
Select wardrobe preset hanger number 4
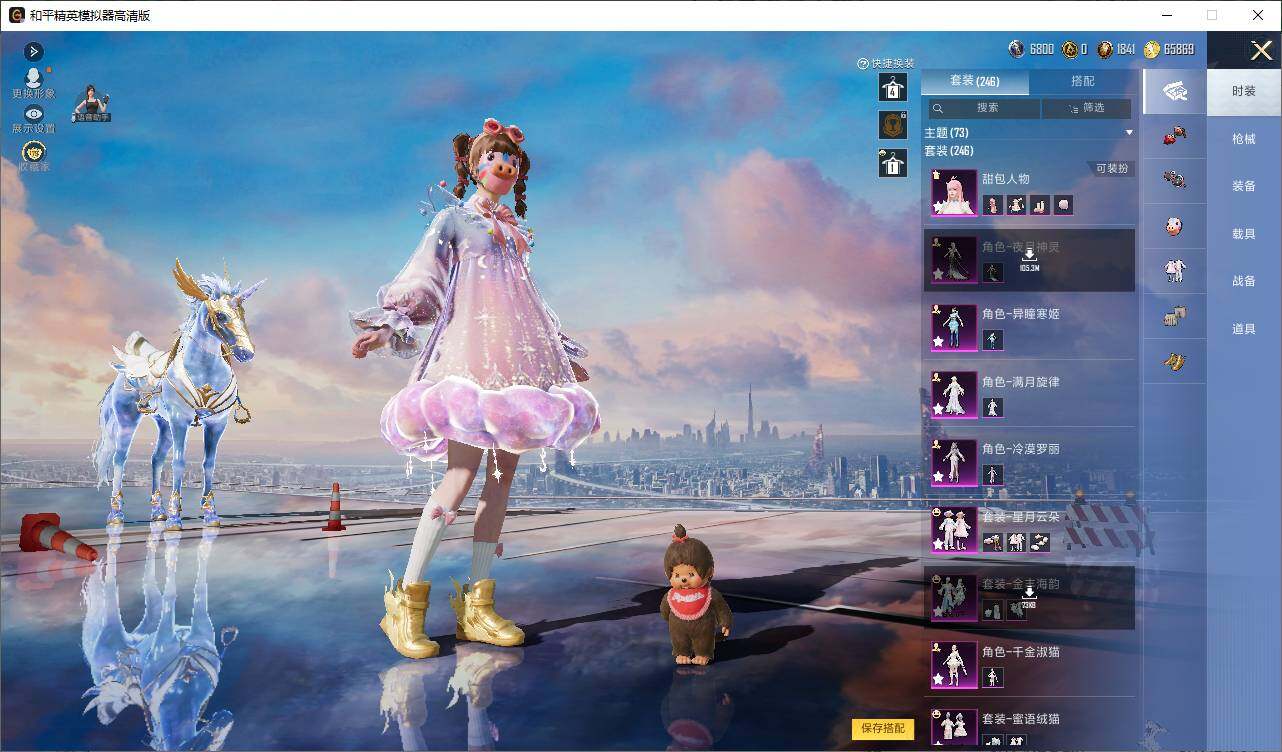[x=893, y=88]
